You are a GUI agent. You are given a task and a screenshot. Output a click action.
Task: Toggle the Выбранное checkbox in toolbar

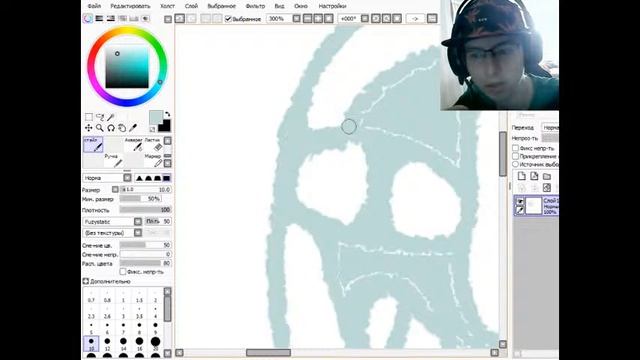(228, 19)
